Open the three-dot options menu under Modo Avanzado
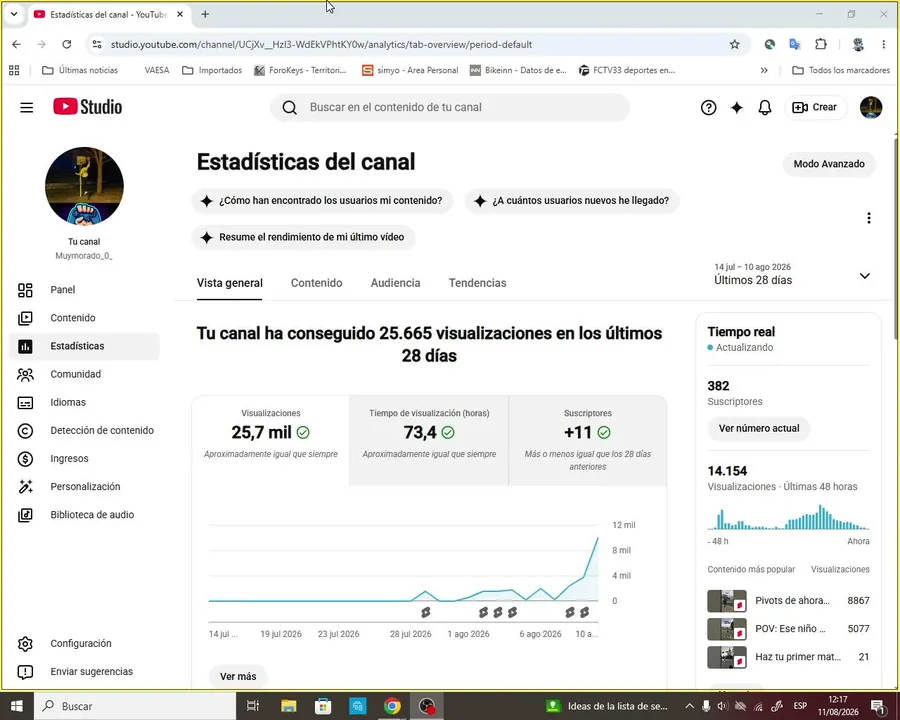 [868, 218]
